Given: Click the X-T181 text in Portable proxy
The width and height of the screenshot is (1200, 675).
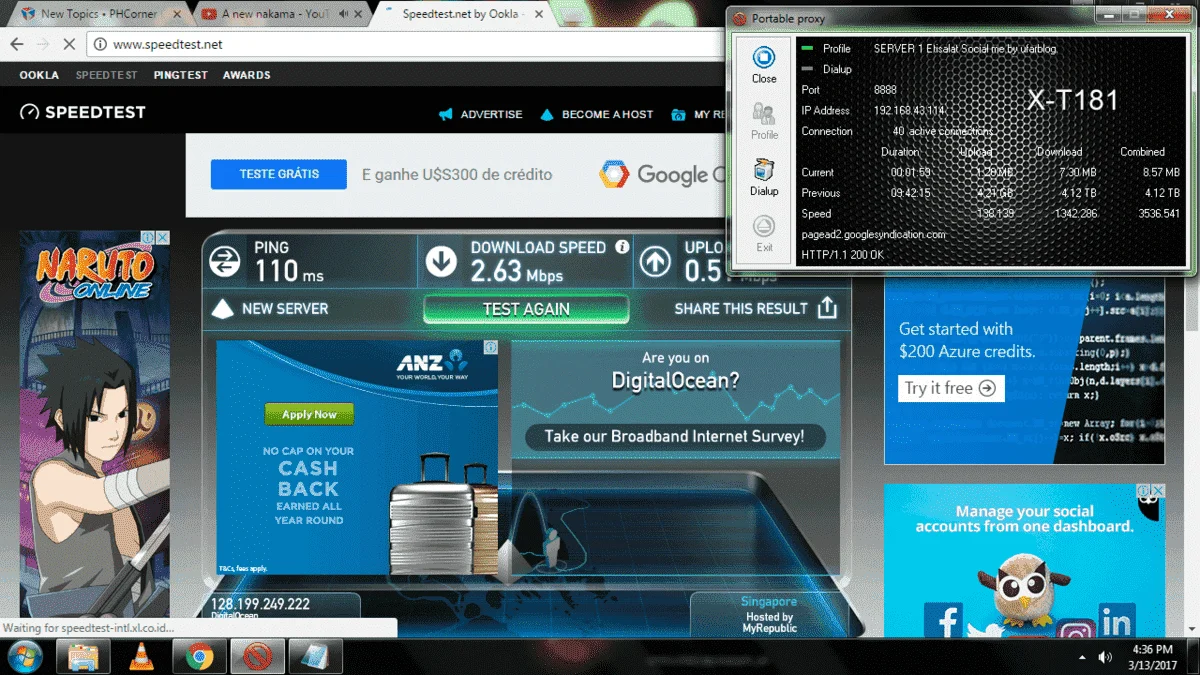Looking at the screenshot, I should click(1073, 100).
